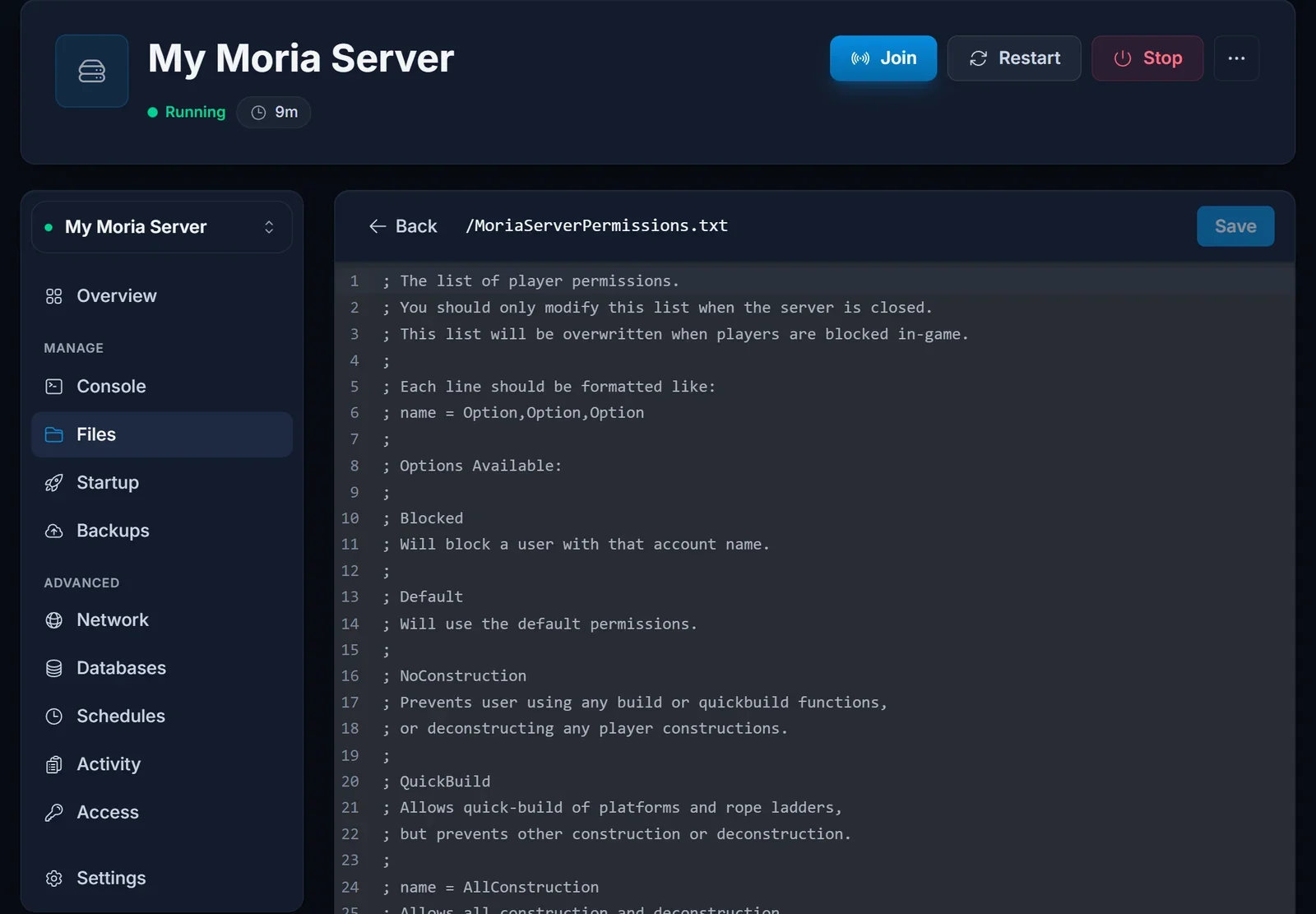Click the 'Blocked' option on line 10
The width and height of the screenshot is (1316, 914).
(431, 518)
